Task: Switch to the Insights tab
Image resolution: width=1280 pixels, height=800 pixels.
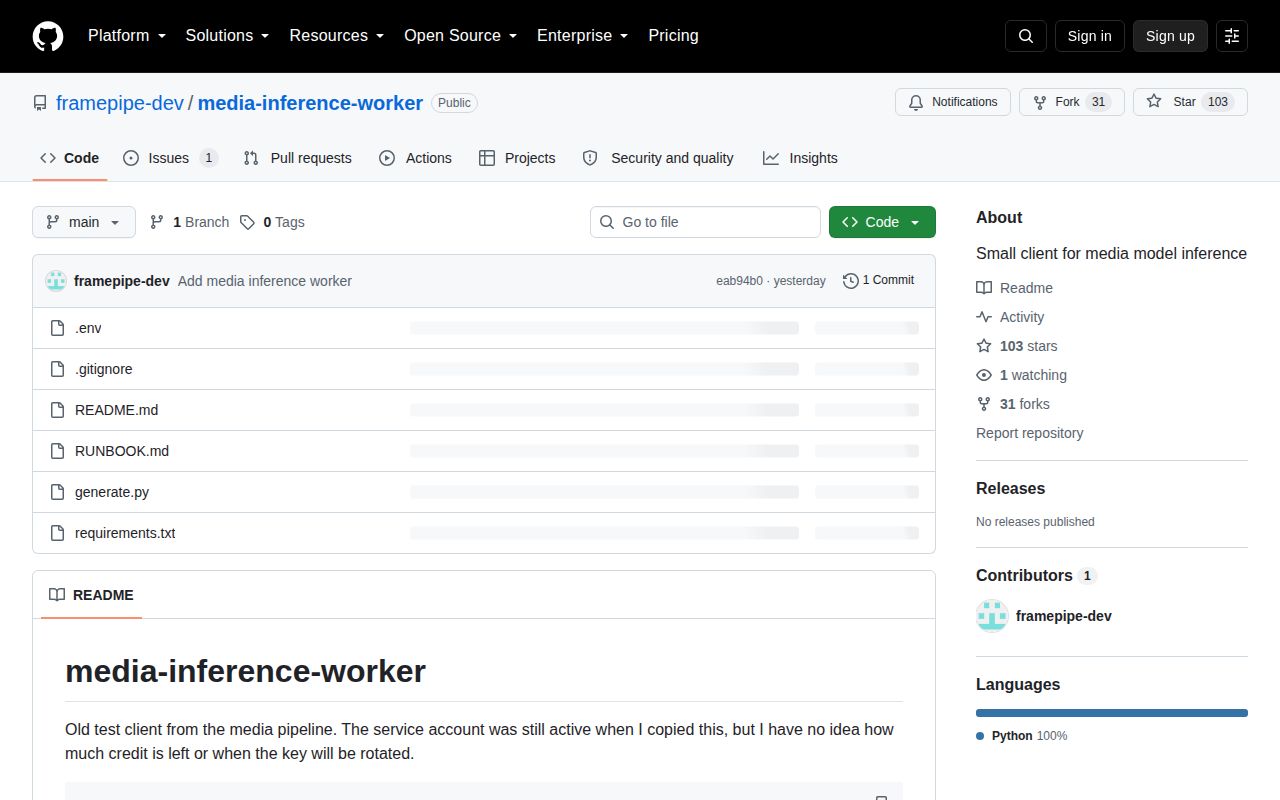Action: point(800,158)
